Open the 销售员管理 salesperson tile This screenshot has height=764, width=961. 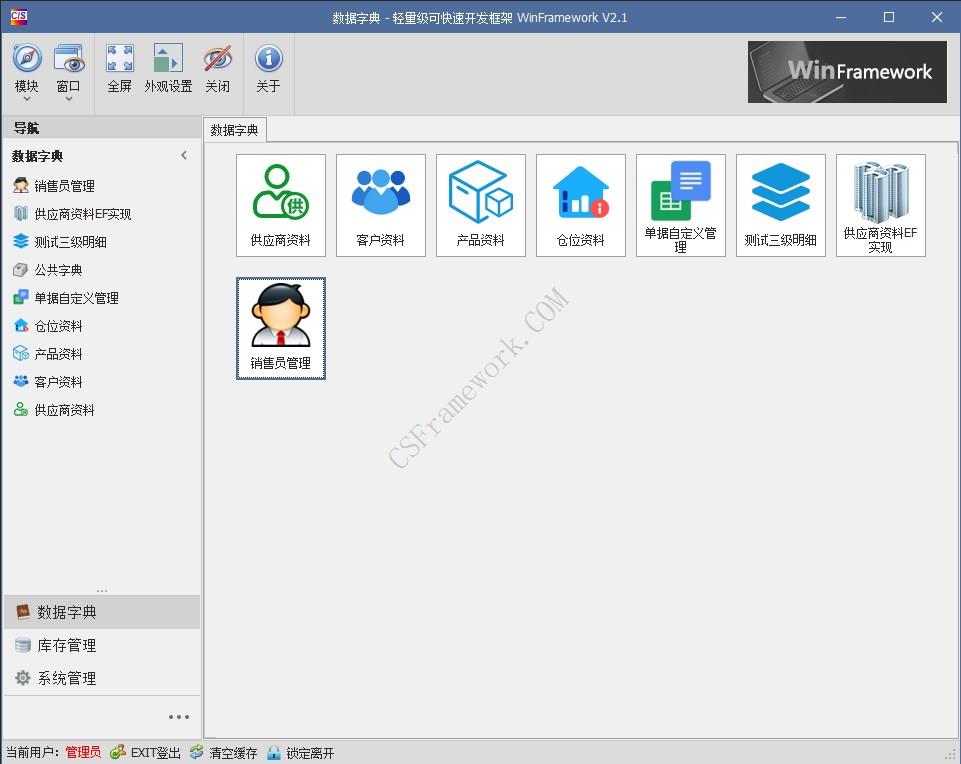point(280,328)
